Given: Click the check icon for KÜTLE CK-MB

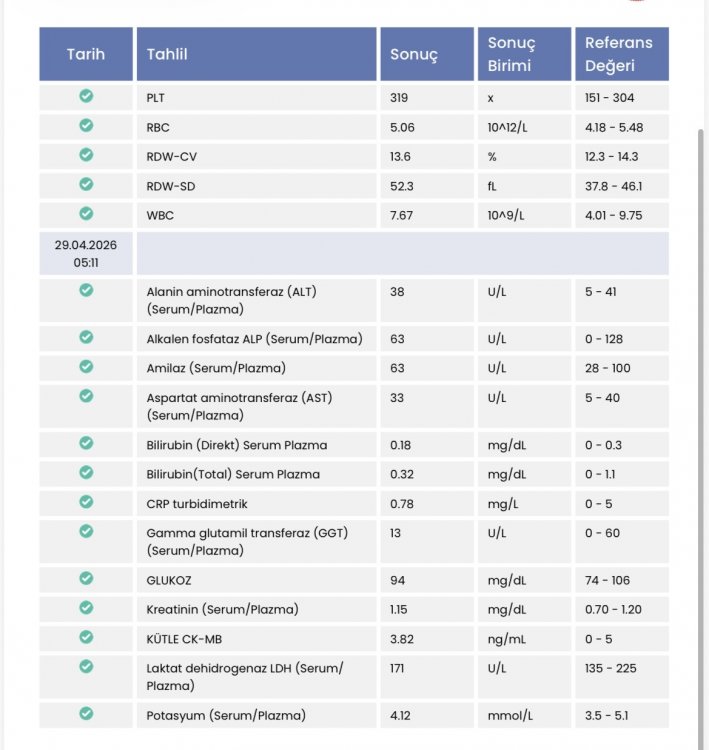Looking at the screenshot, I should [86, 637].
